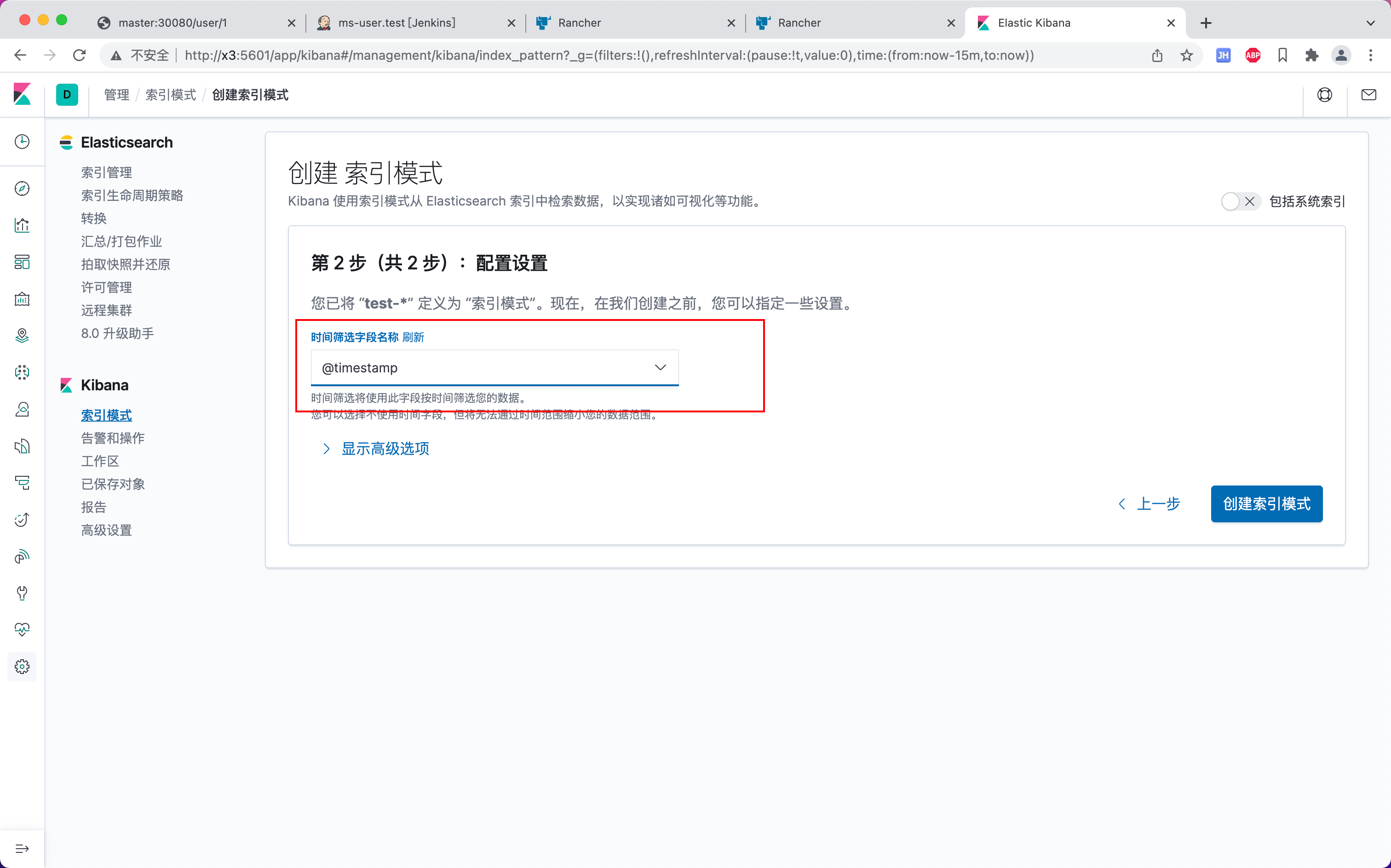
Task: Go back with 上一步 button
Action: tap(1149, 503)
